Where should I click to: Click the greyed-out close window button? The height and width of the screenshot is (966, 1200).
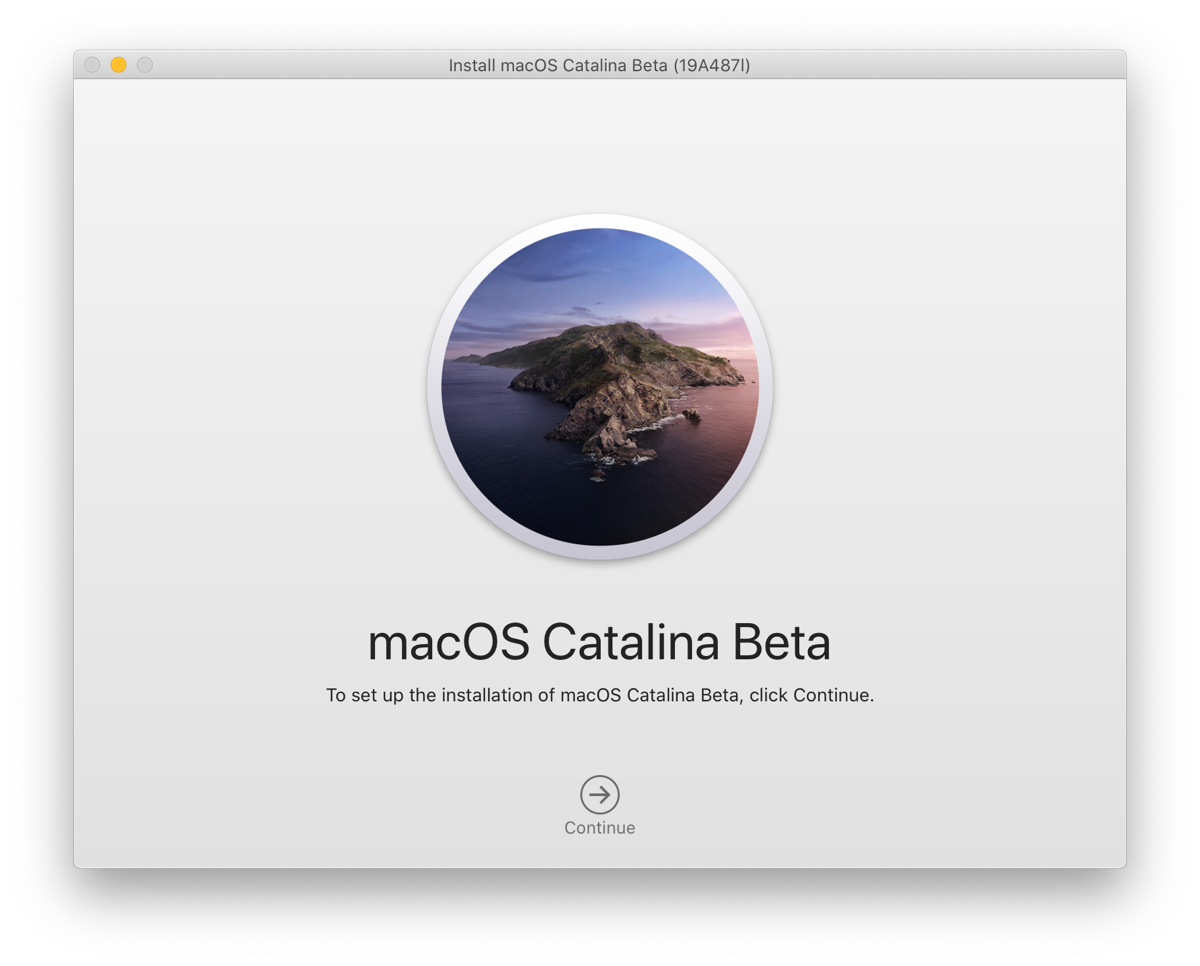point(92,65)
